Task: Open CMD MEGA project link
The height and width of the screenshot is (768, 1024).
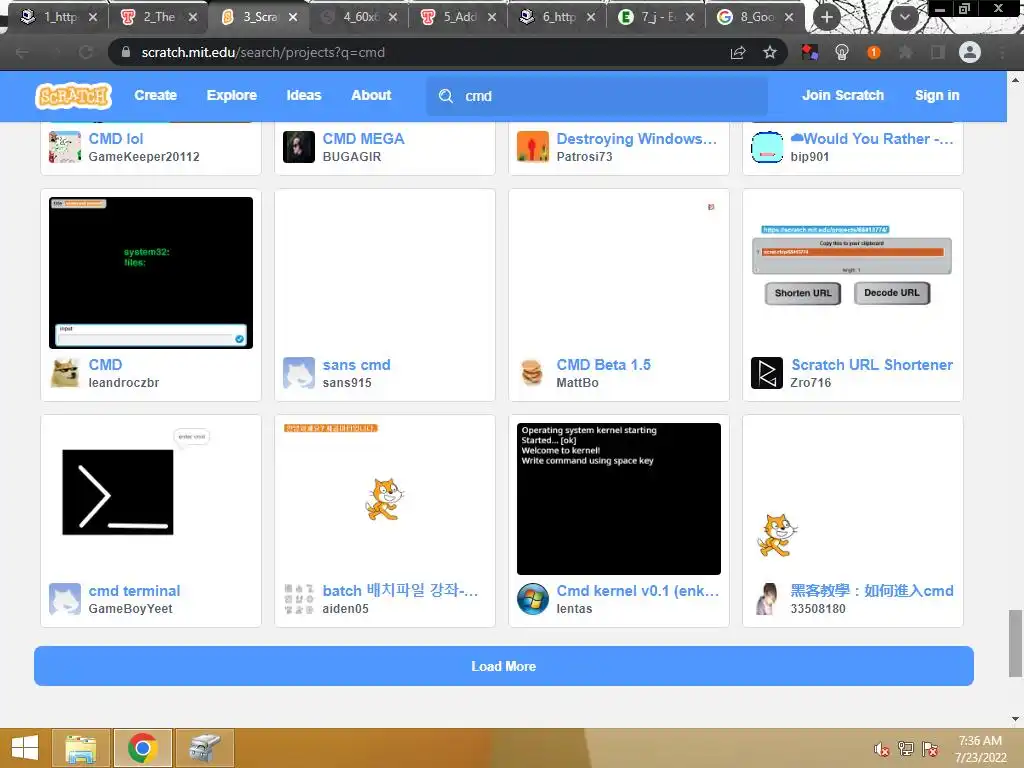Action: [x=363, y=138]
